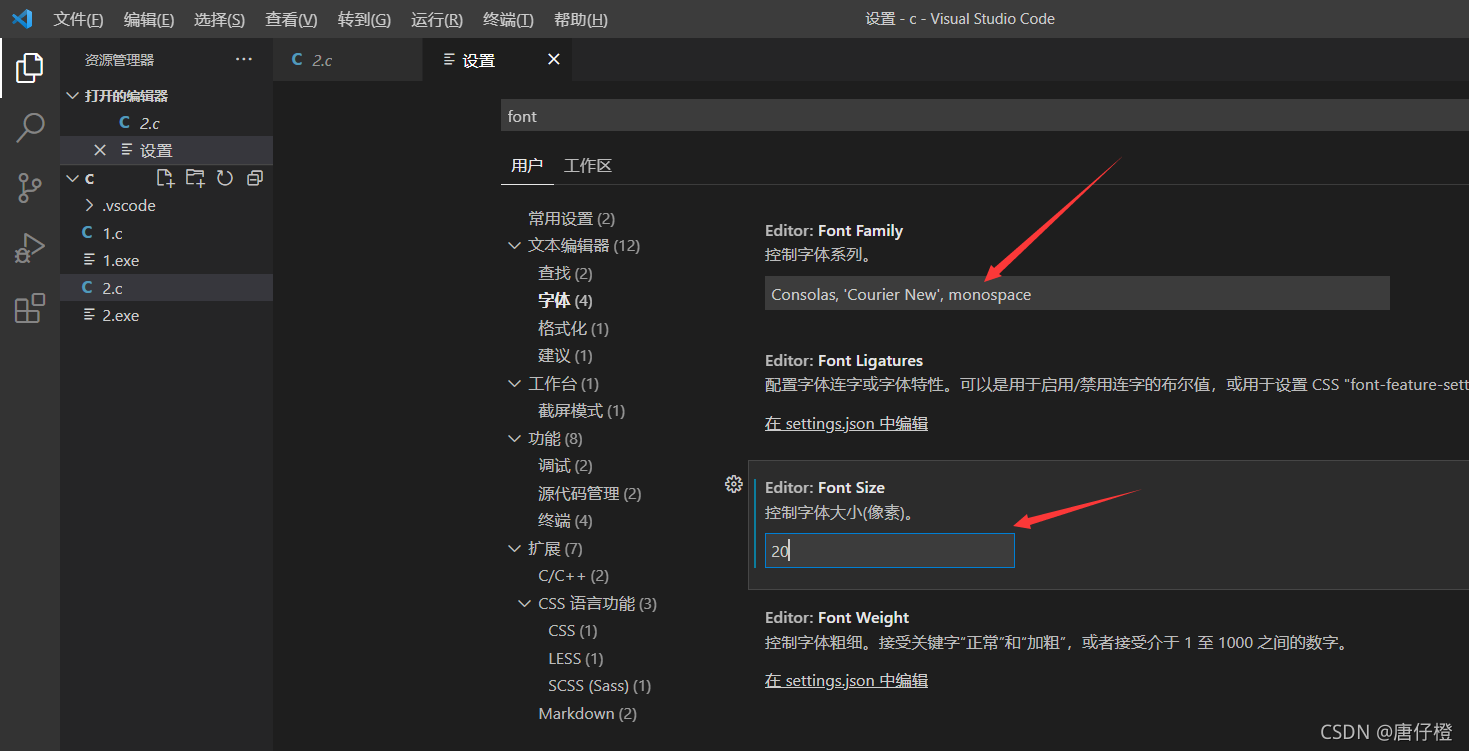The height and width of the screenshot is (751, 1469).
Task: Select 字体 (4) settings category
Action: click(x=565, y=301)
